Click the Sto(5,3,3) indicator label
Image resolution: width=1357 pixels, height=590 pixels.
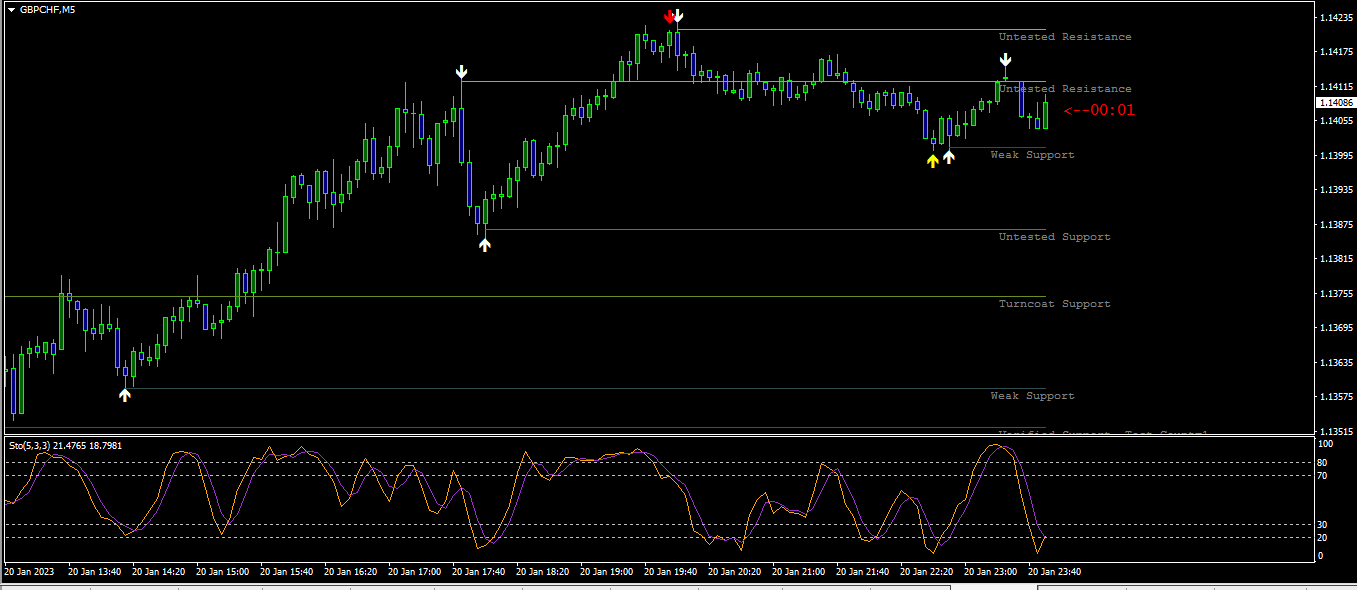coord(66,446)
